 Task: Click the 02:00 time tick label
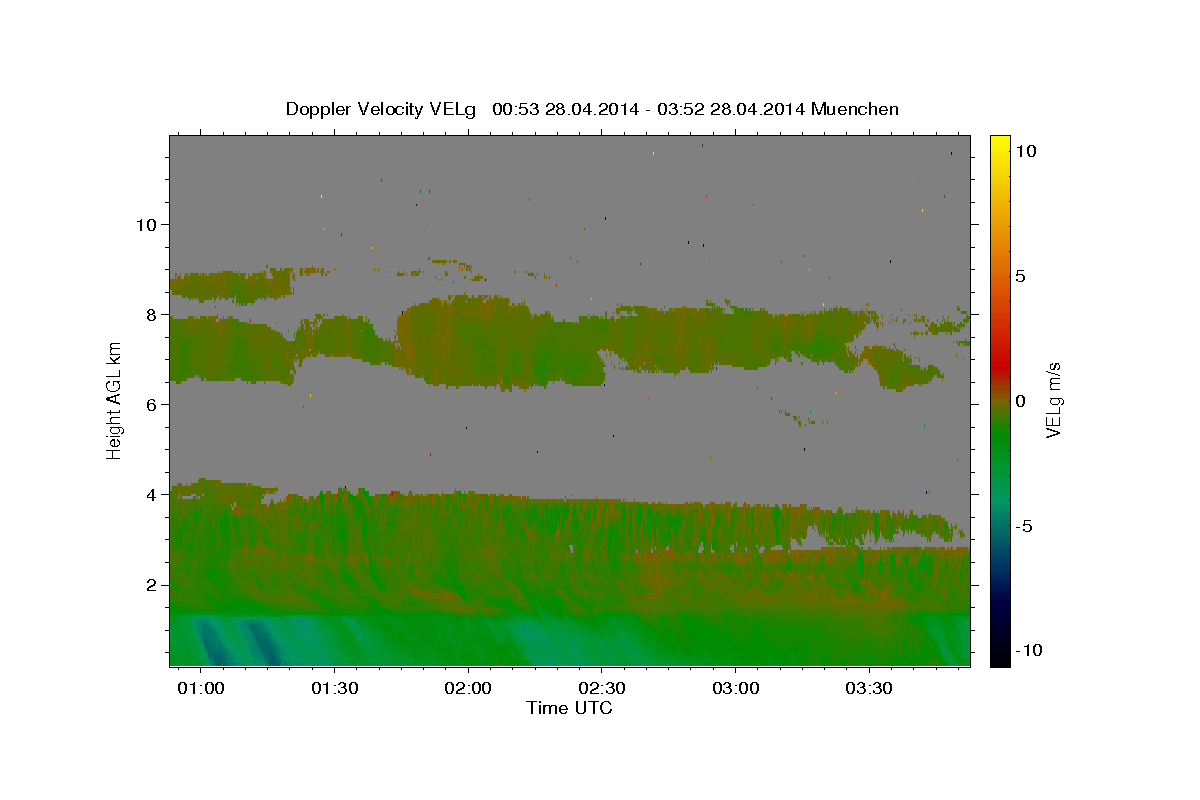[x=468, y=689]
